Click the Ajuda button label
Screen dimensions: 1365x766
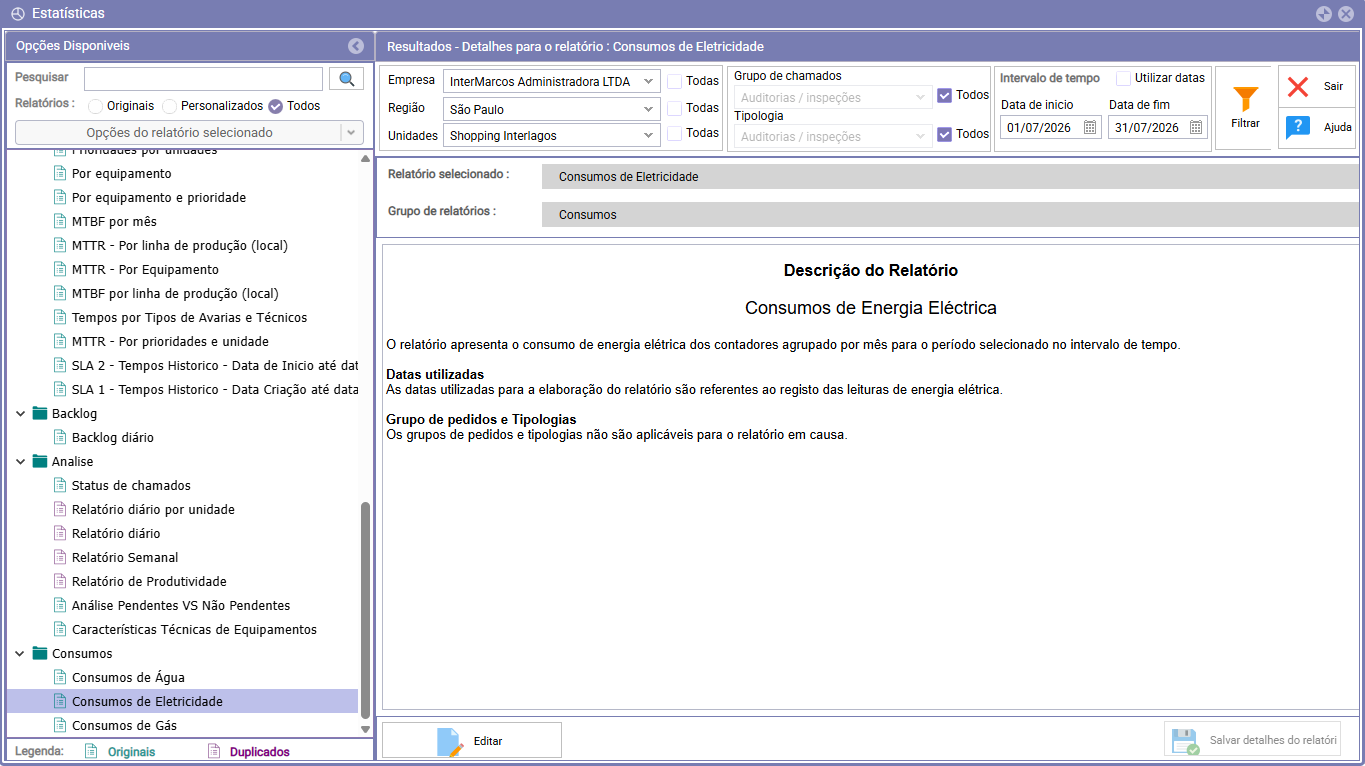coord(1337,127)
